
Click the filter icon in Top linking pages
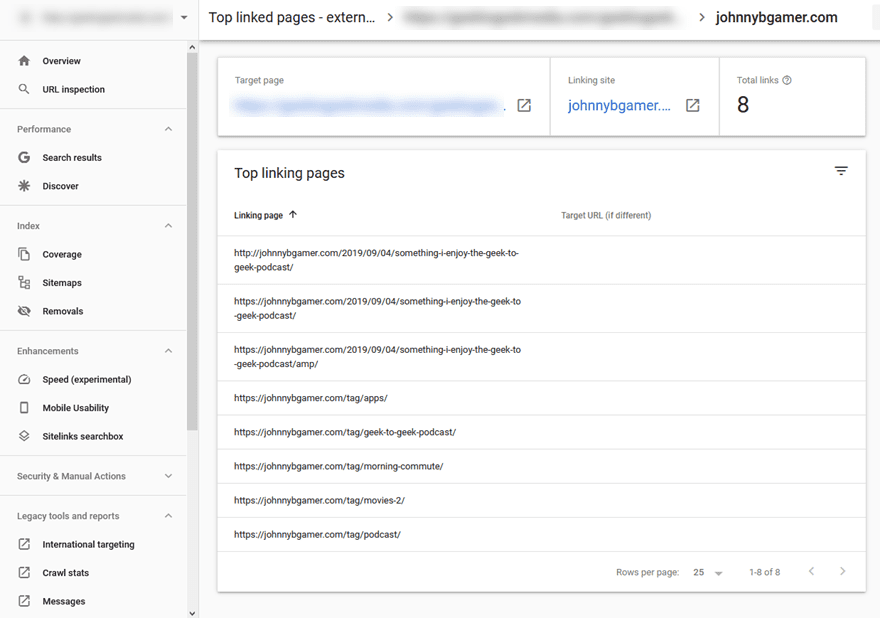tap(841, 172)
